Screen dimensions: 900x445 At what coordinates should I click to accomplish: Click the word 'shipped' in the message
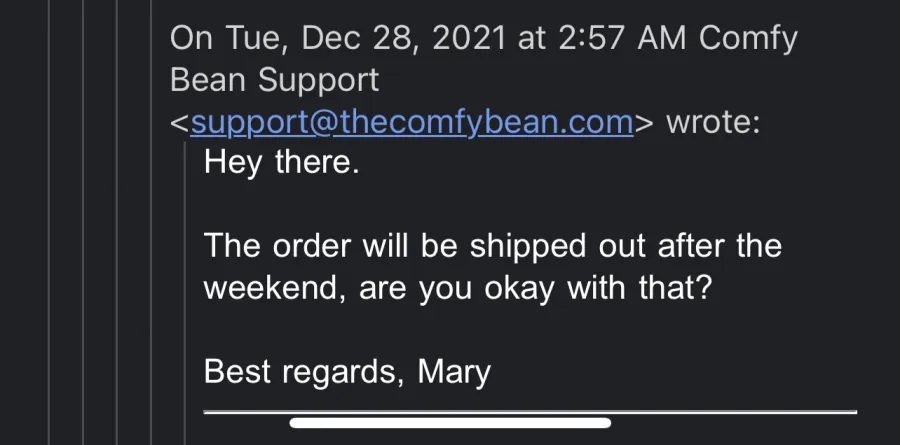click(x=528, y=246)
